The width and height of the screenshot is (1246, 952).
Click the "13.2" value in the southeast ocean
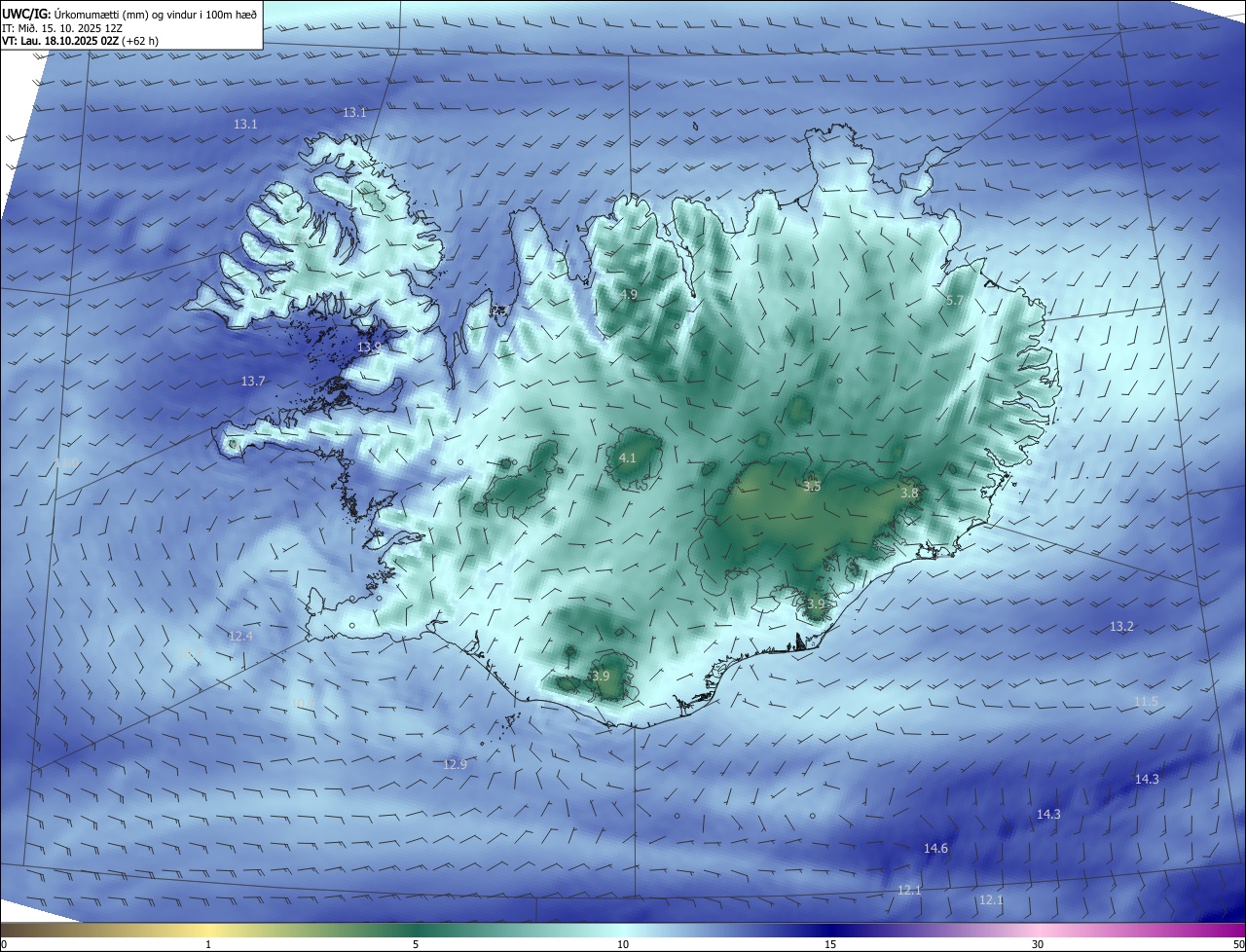(1121, 627)
